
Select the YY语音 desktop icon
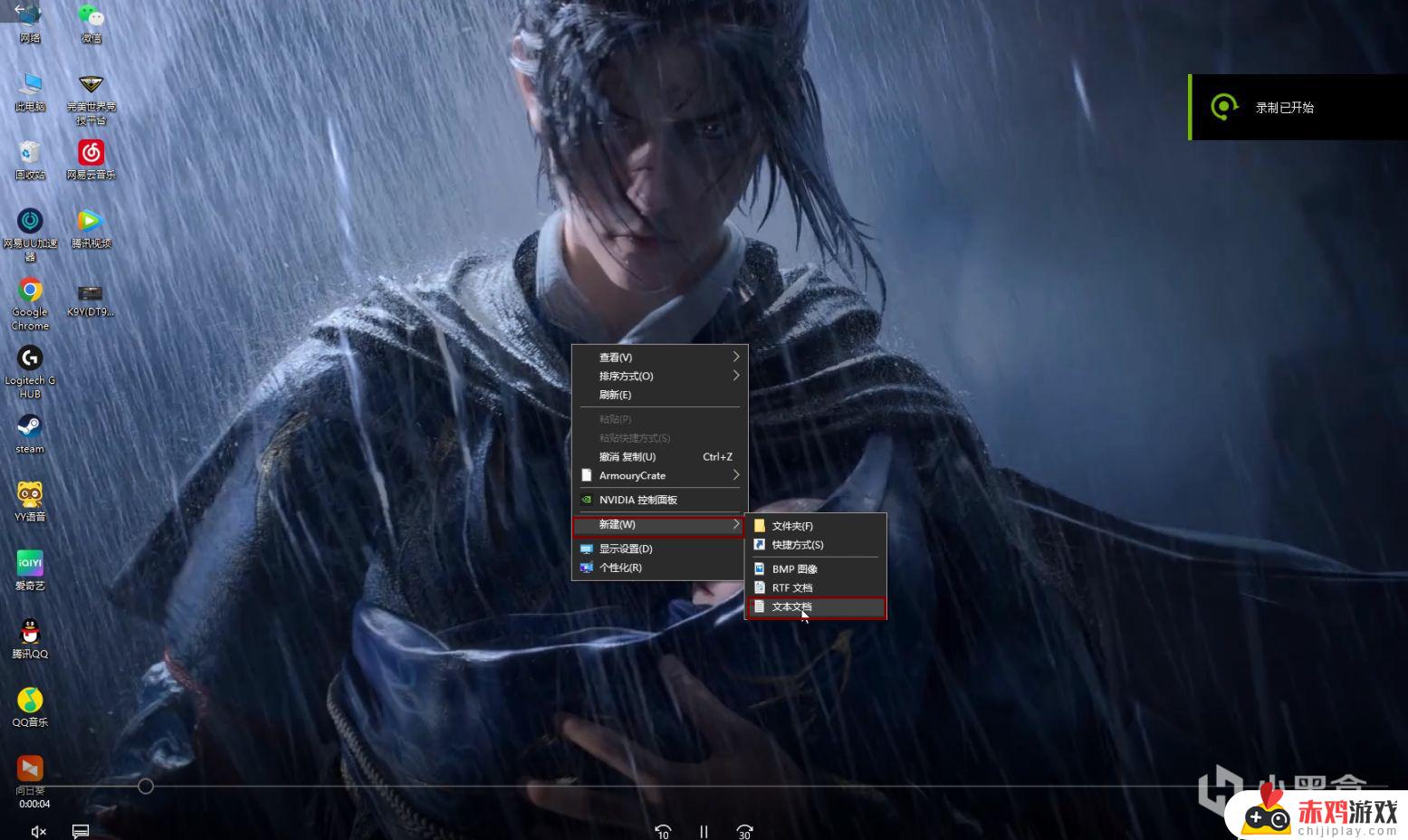point(30,501)
